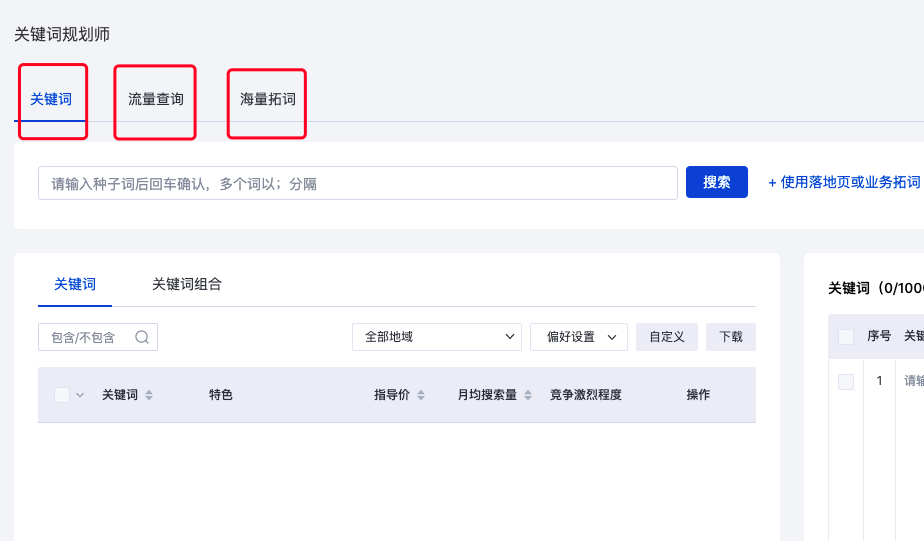Open 使用落地页或业务拓词 link
Image resolution: width=924 pixels, height=541 pixels.
tap(844, 183)
